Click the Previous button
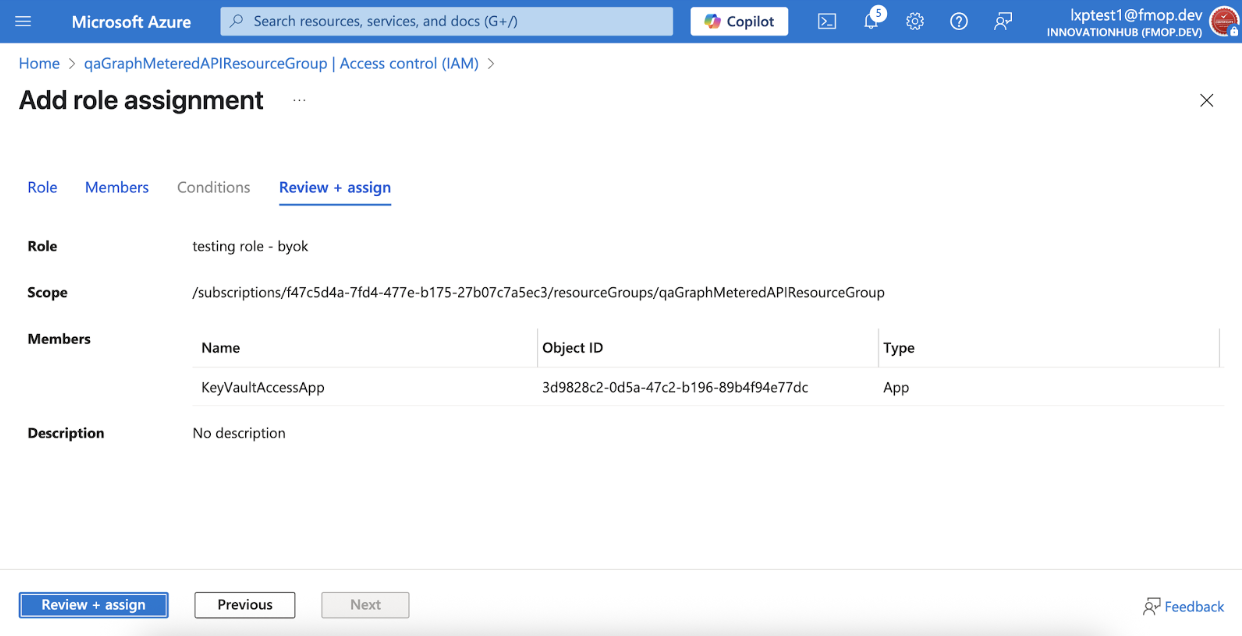 [x=245, y=605]
